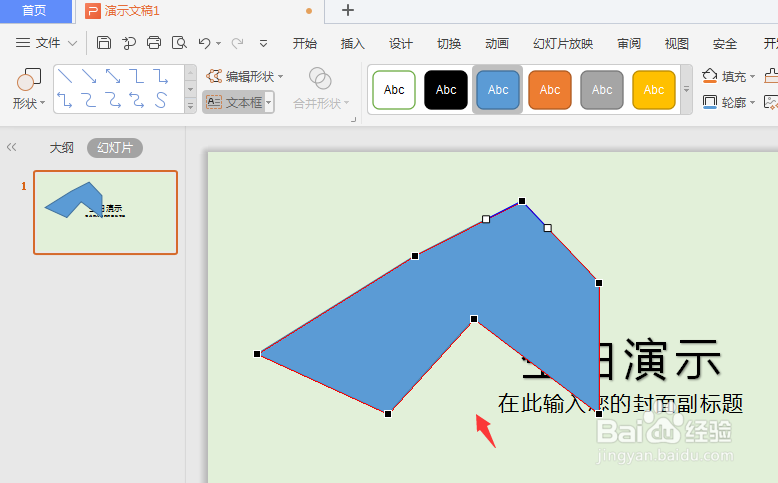
Task: Apply the gray Abc shape style
Action: [x=602, y=90]
